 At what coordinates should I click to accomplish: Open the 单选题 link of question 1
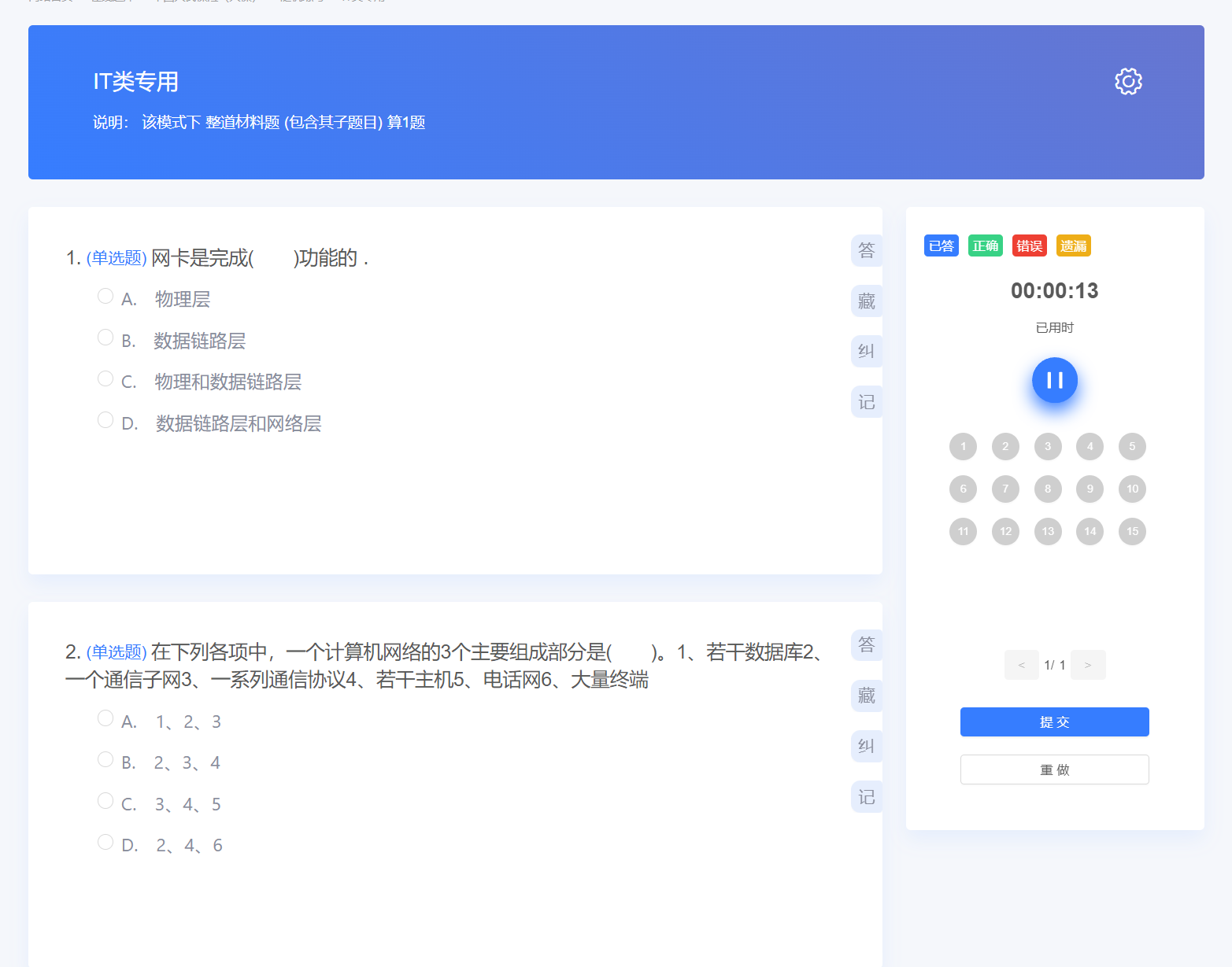coord(117,257)
